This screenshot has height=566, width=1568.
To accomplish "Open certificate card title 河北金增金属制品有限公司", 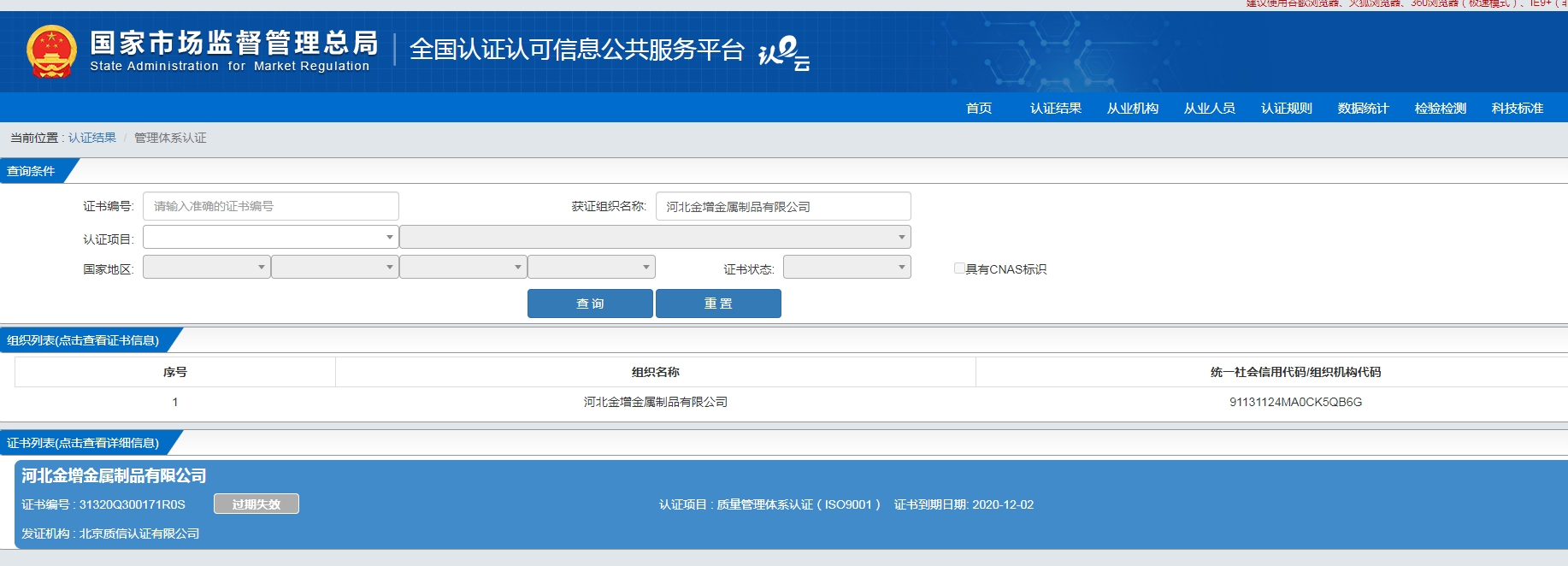I will (114, 475).
